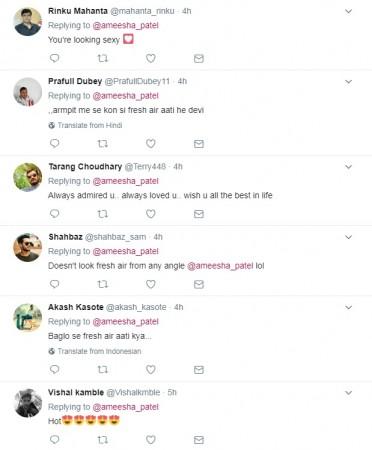Screen dimensions: 372x450
Task: Retweet Prafull Dubey's armpit tweet
Action: pyautogui.click(x=102, y=144)
